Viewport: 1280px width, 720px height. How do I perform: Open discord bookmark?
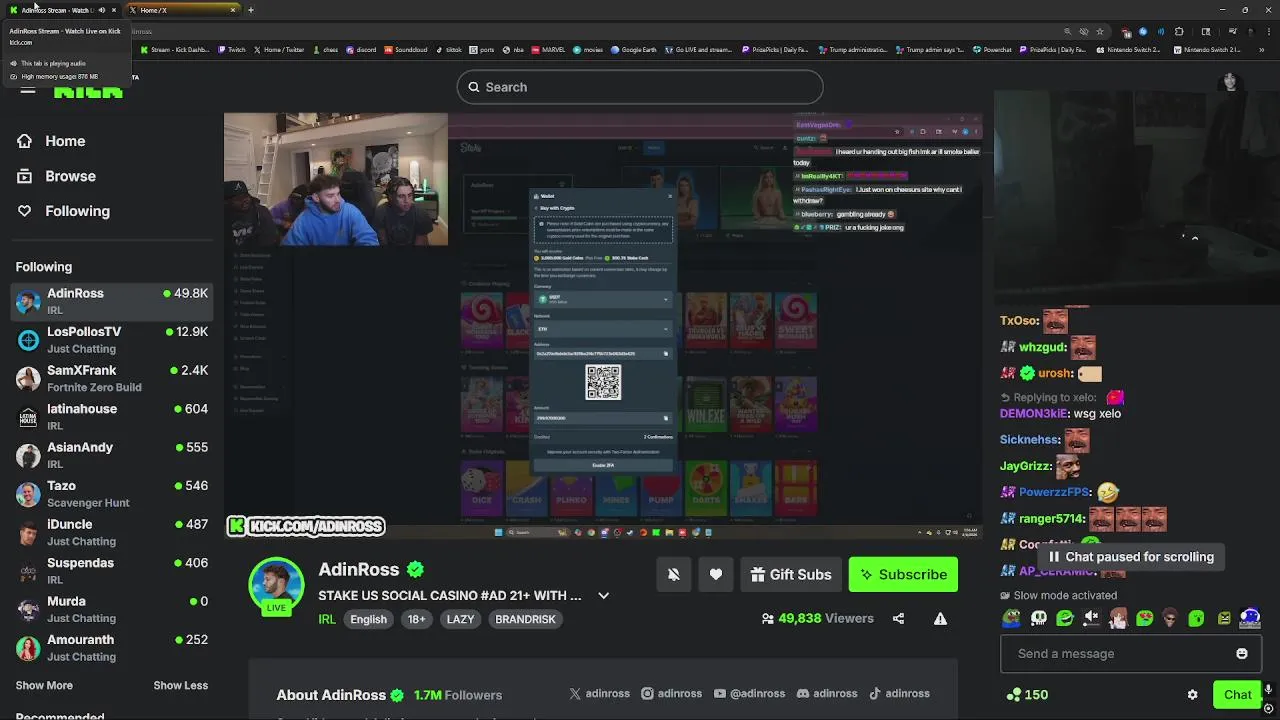361,49
